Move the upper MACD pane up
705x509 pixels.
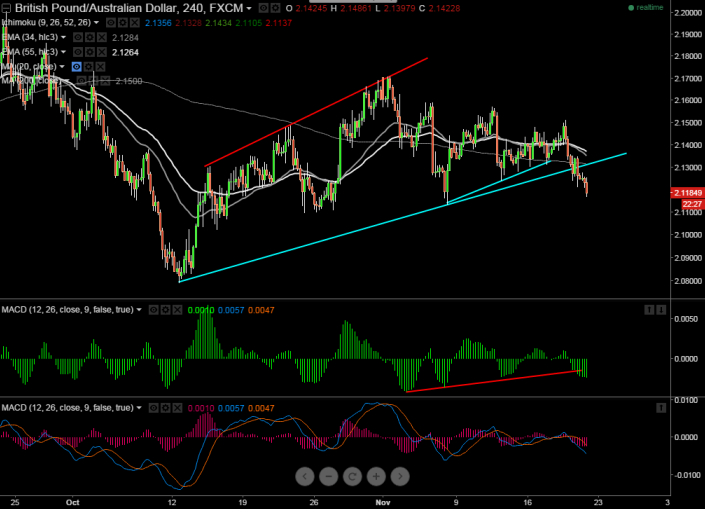point(649,310)
